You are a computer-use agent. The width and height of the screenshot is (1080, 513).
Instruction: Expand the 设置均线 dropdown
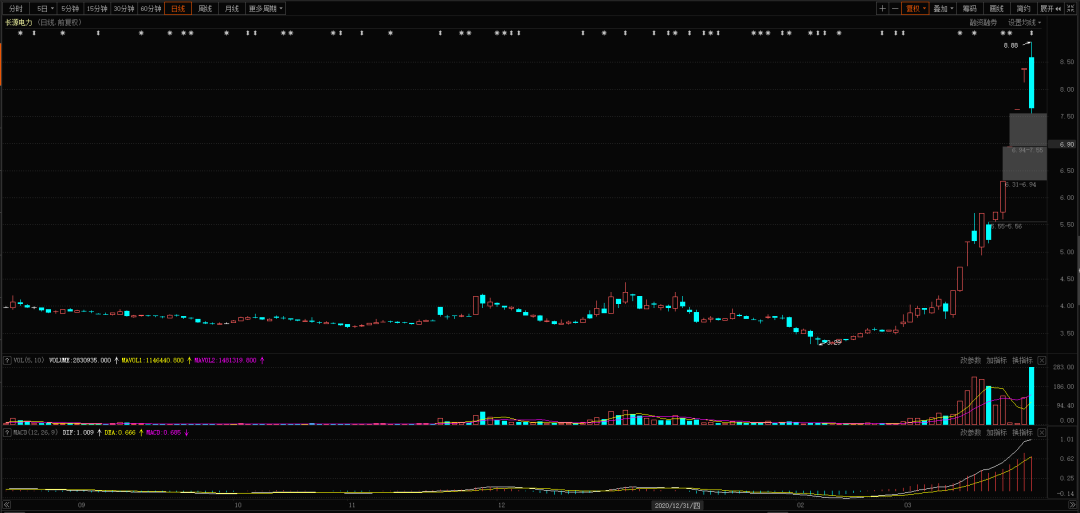1024,22
